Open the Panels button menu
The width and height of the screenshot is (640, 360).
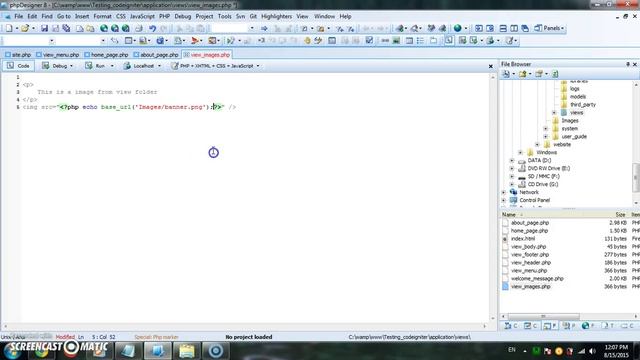[549, 28]
